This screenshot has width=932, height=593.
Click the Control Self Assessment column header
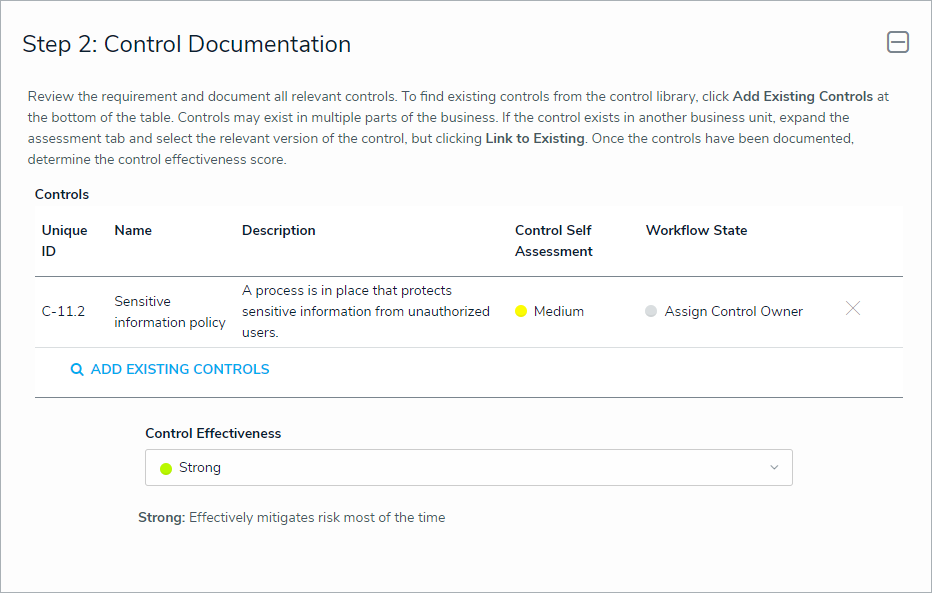[x=553, y=241]
